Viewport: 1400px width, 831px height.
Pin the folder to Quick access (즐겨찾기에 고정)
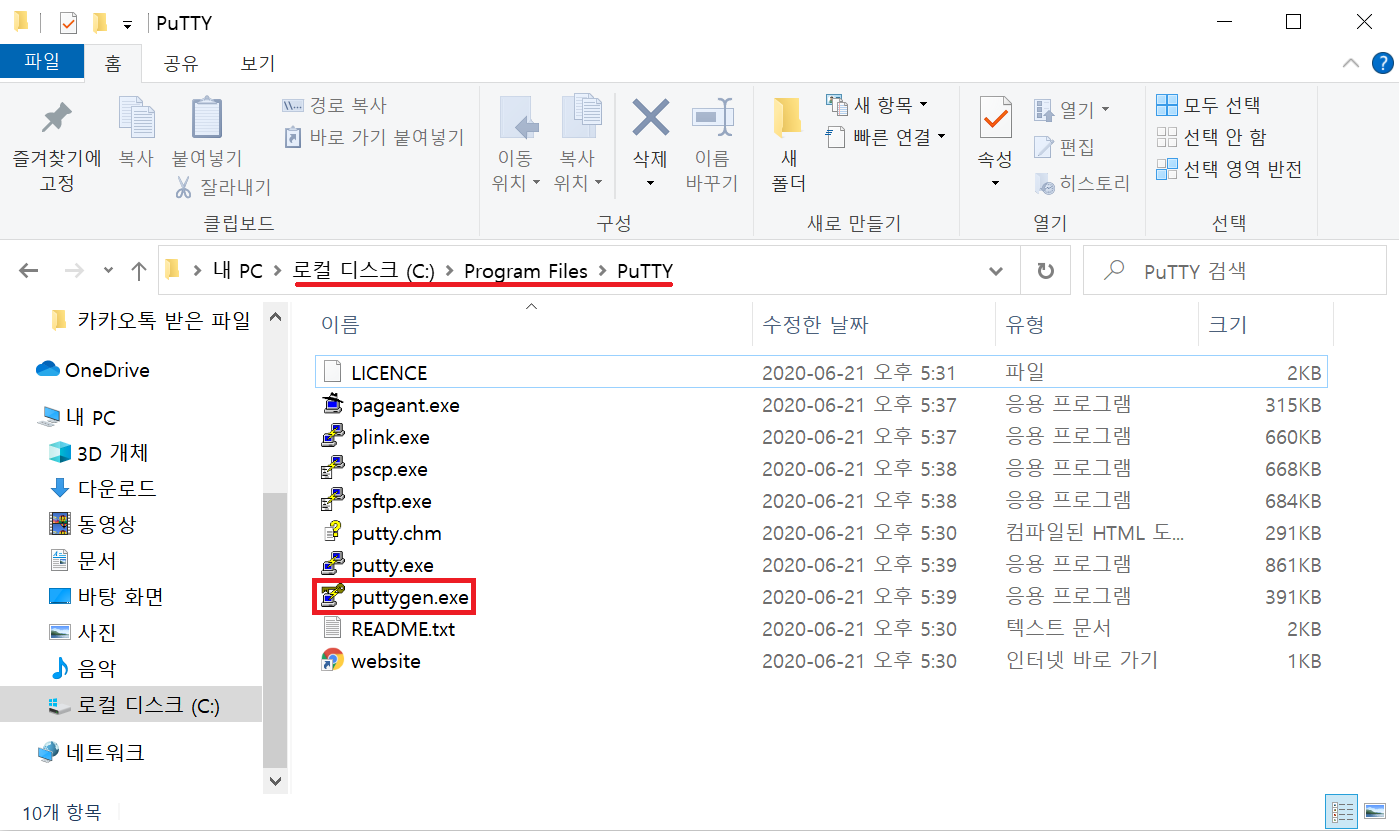coord(57,145)
